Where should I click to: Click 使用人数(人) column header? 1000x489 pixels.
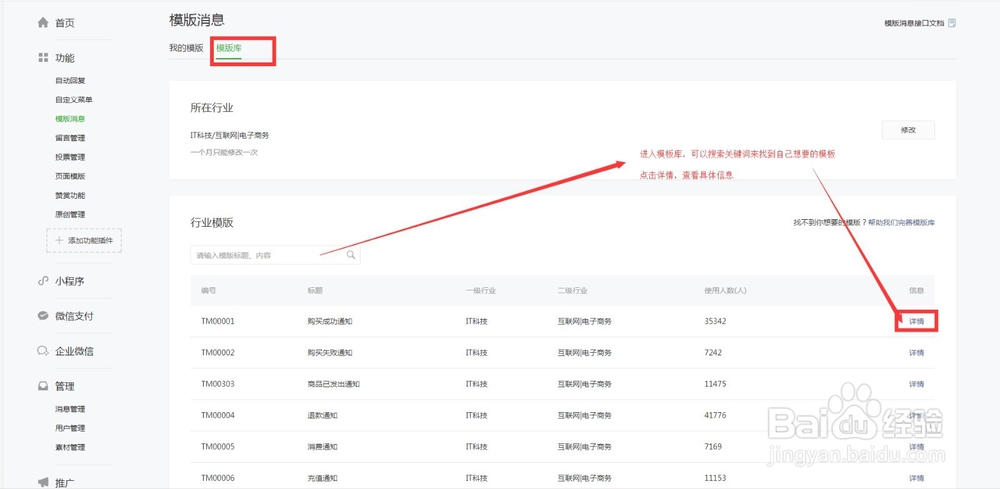(725, 290)
